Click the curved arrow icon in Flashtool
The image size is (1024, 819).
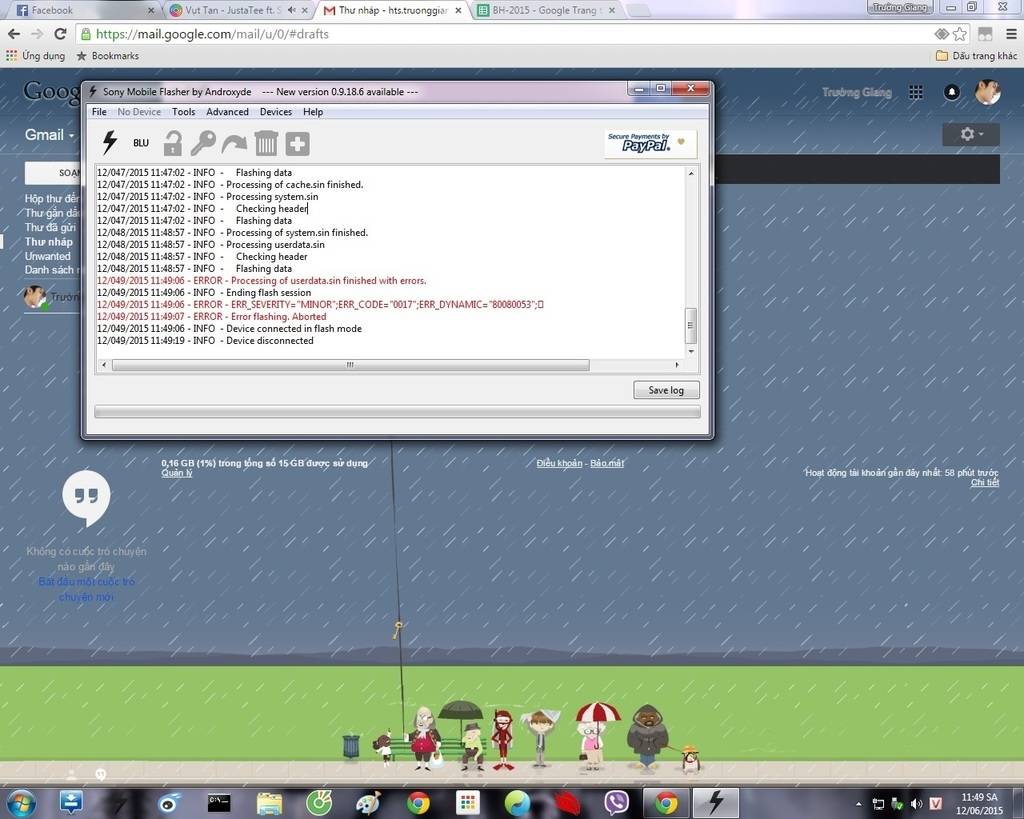pyautogui.click(x=234, y=143)
